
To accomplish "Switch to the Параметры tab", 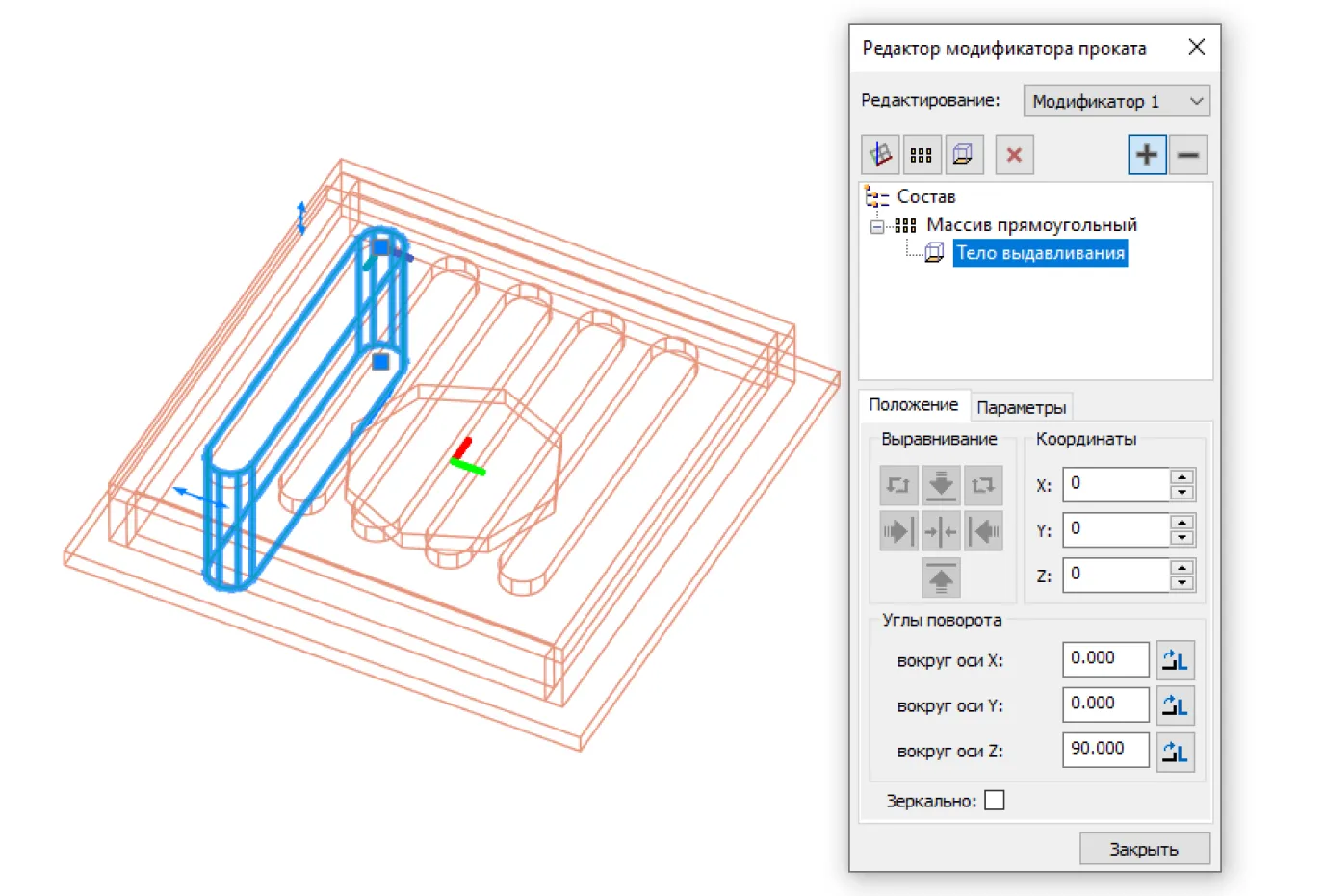I will (1021, 407).
